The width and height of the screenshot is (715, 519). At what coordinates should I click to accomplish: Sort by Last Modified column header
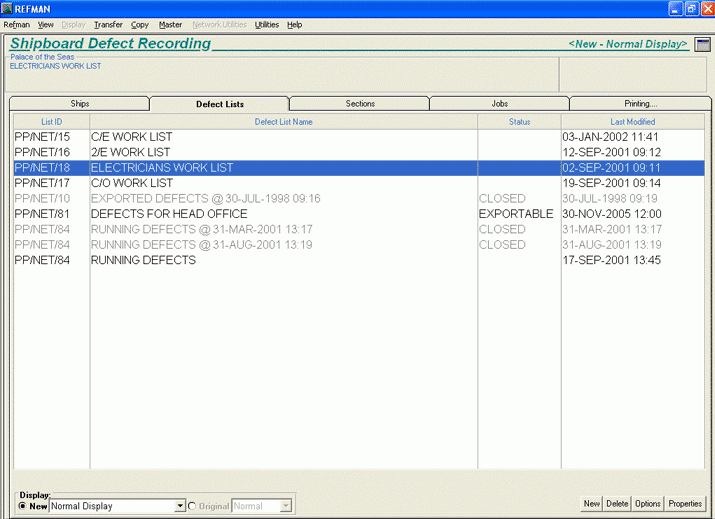(632, 122)
